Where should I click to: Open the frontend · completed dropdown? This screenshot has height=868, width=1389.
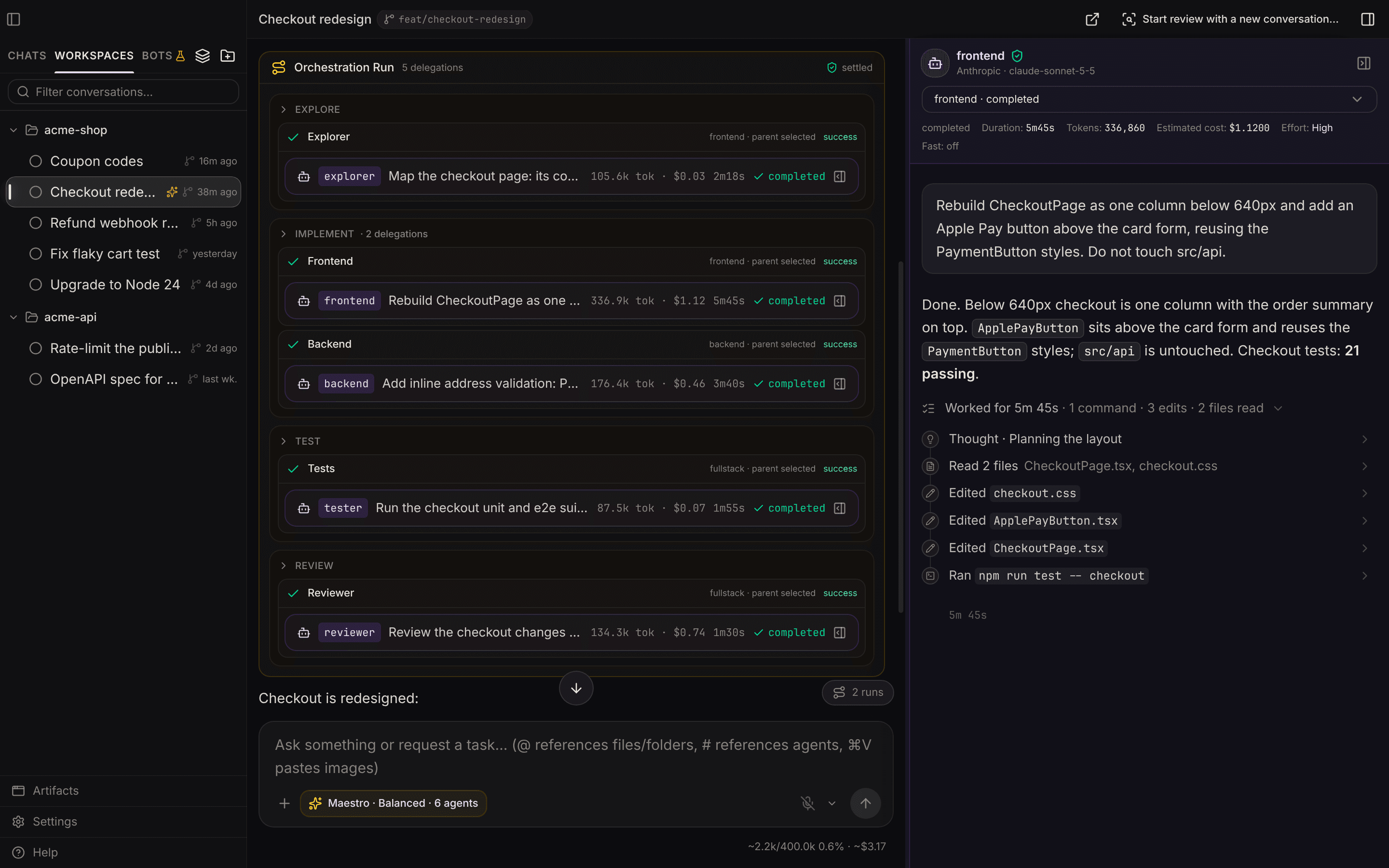(x=1149, y=99)
